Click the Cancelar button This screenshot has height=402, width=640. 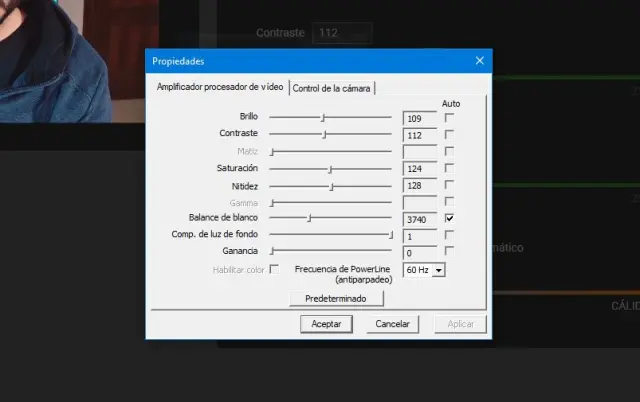tap(391, 324)
